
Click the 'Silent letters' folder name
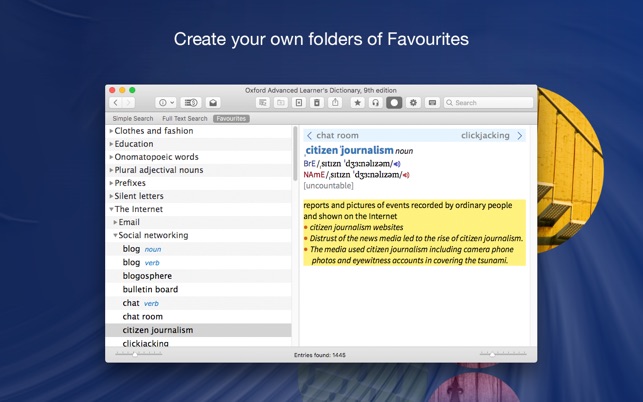139,196
